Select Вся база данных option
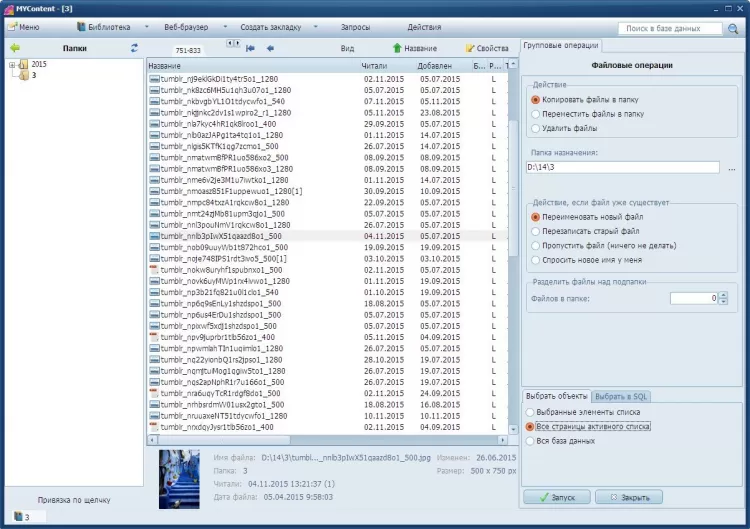Viewport: 750px width, 529px height. [x=560, y=441]
